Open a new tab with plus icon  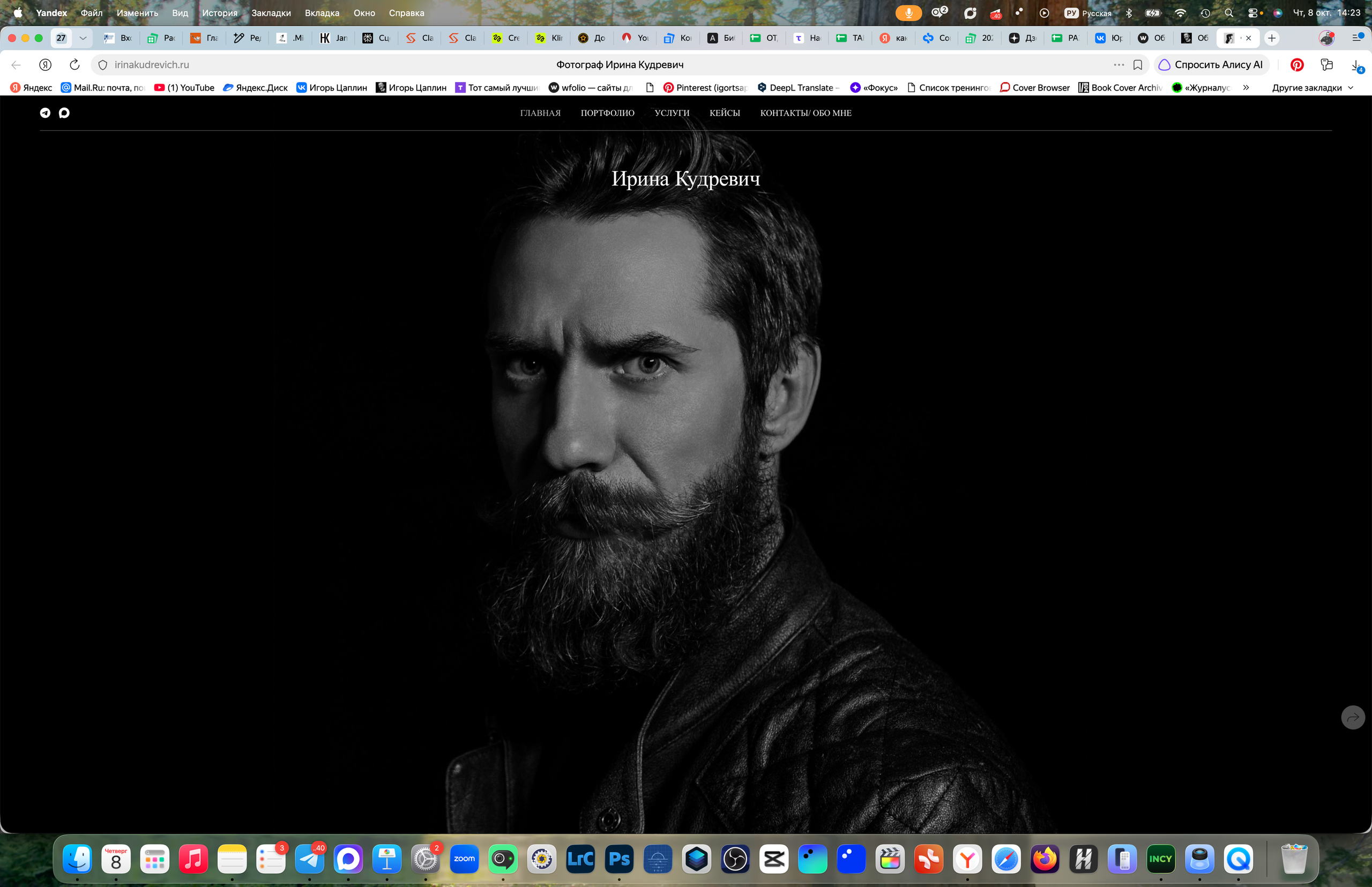pyautogui.click(x=1272, y=38)
